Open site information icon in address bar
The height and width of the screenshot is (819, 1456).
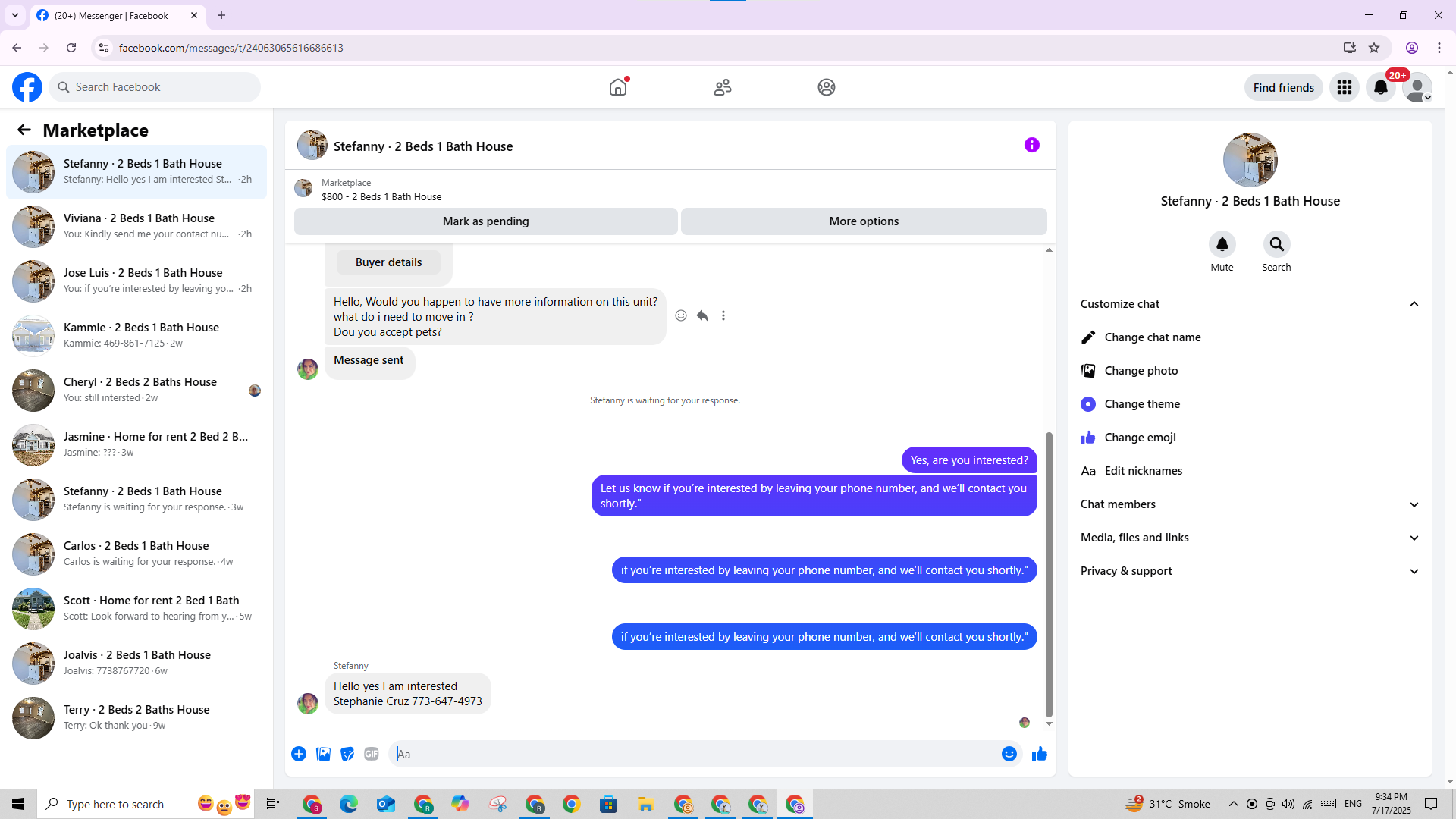[104, 48]
